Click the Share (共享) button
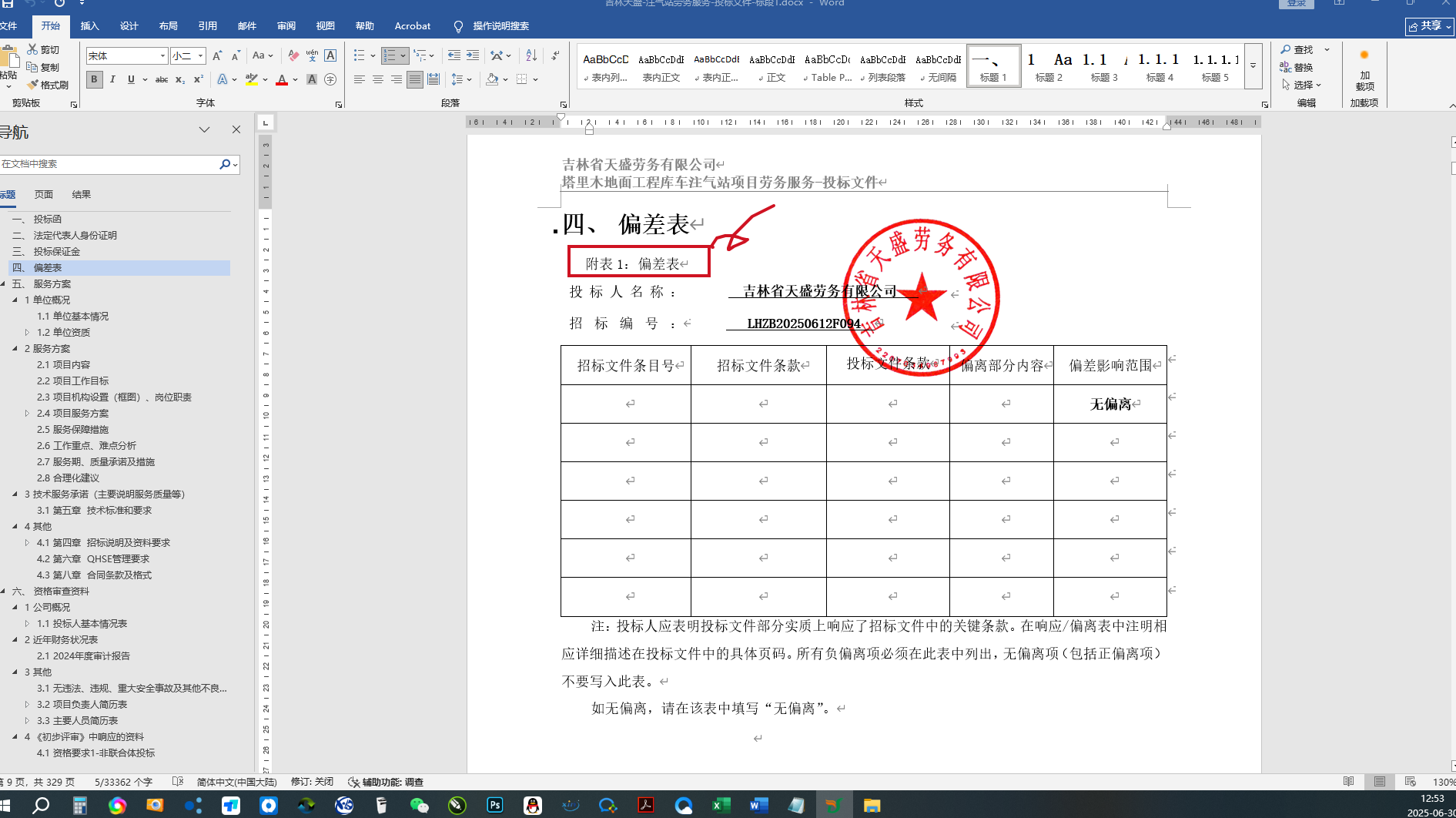 (1430, 26)
